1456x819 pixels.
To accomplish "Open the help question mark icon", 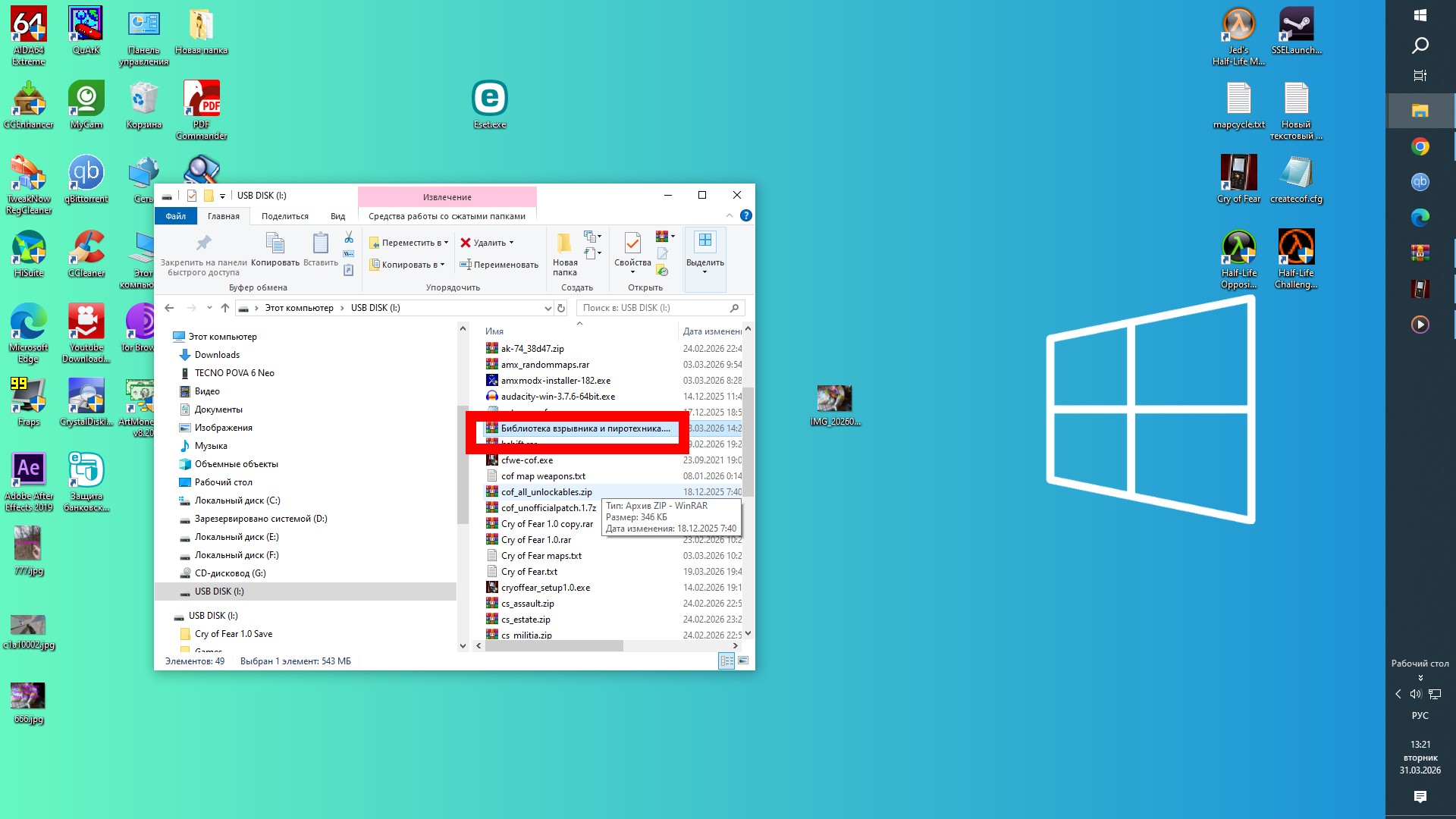I will 746,216.
